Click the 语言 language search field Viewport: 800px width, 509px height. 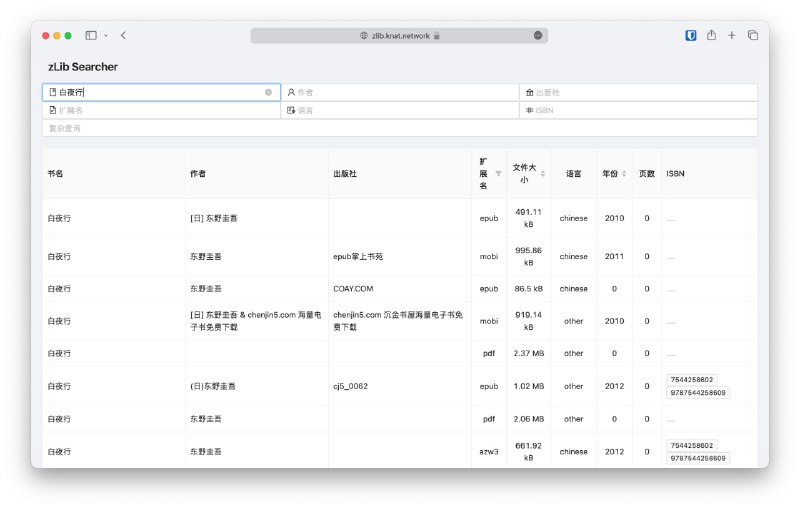coord(400,110)
